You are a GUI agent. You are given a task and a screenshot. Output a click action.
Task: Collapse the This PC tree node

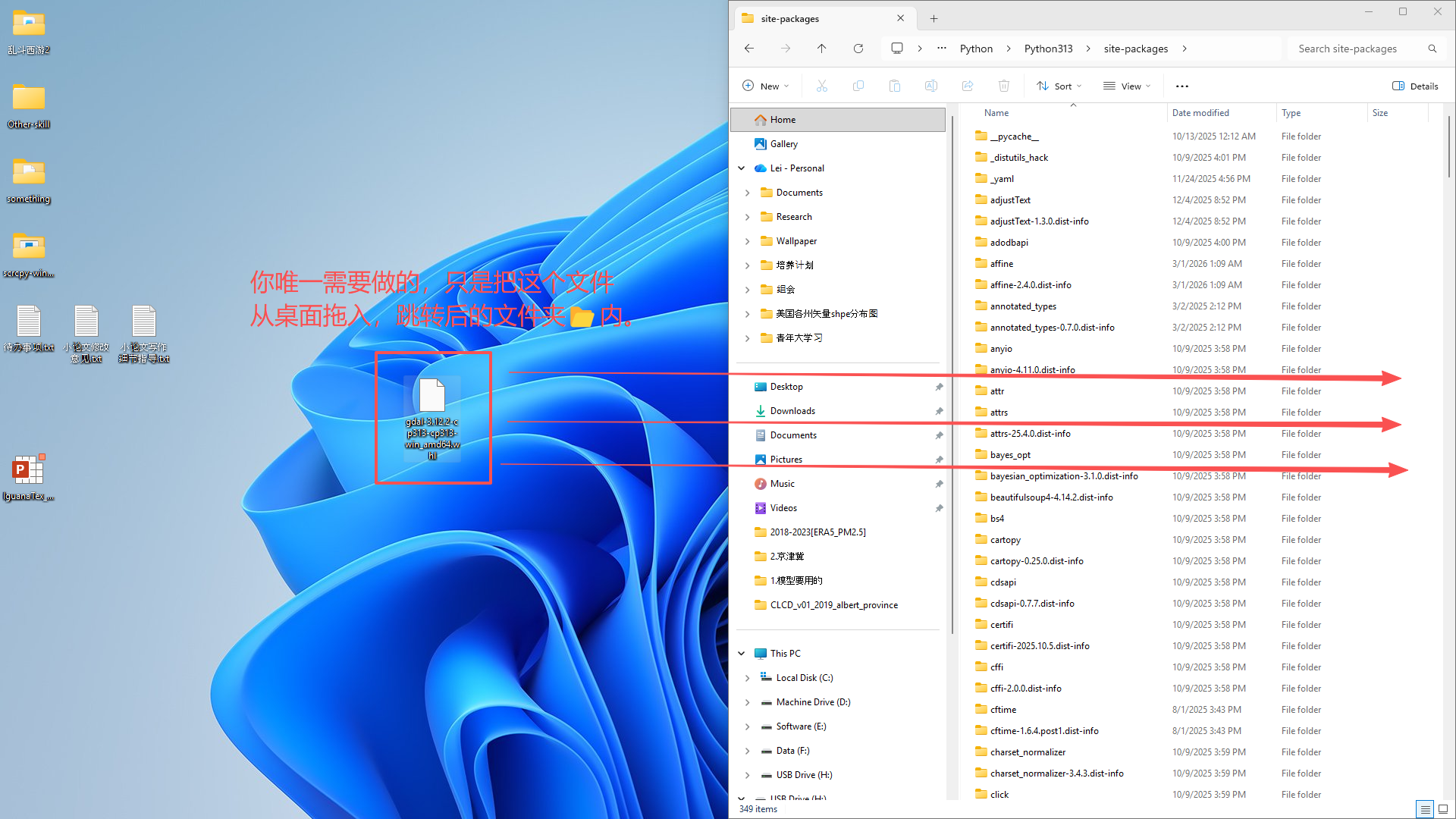click(742, 654)
